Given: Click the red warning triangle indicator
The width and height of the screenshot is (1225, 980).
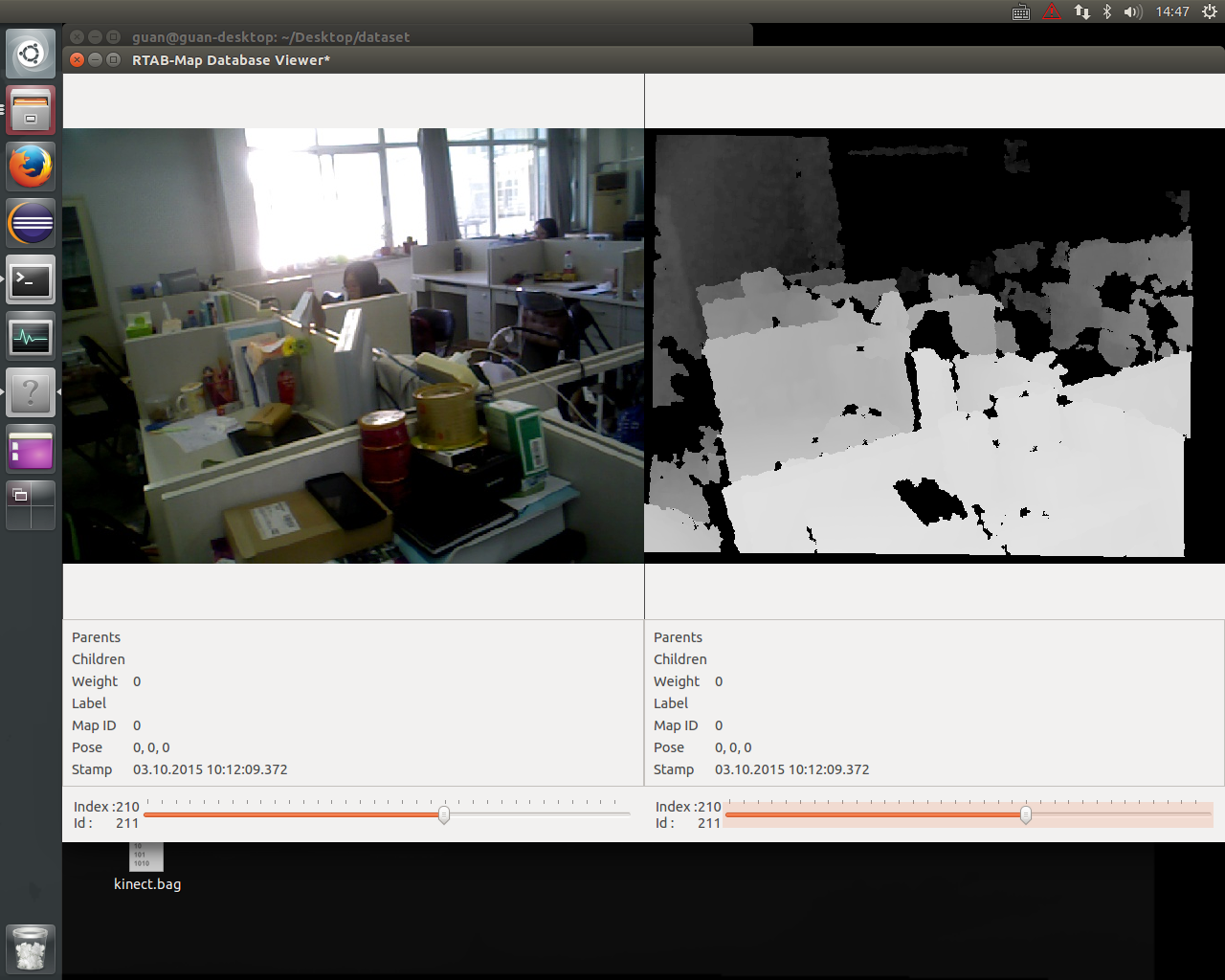Looking at the screenshot, I should [x=1052, y=11].
